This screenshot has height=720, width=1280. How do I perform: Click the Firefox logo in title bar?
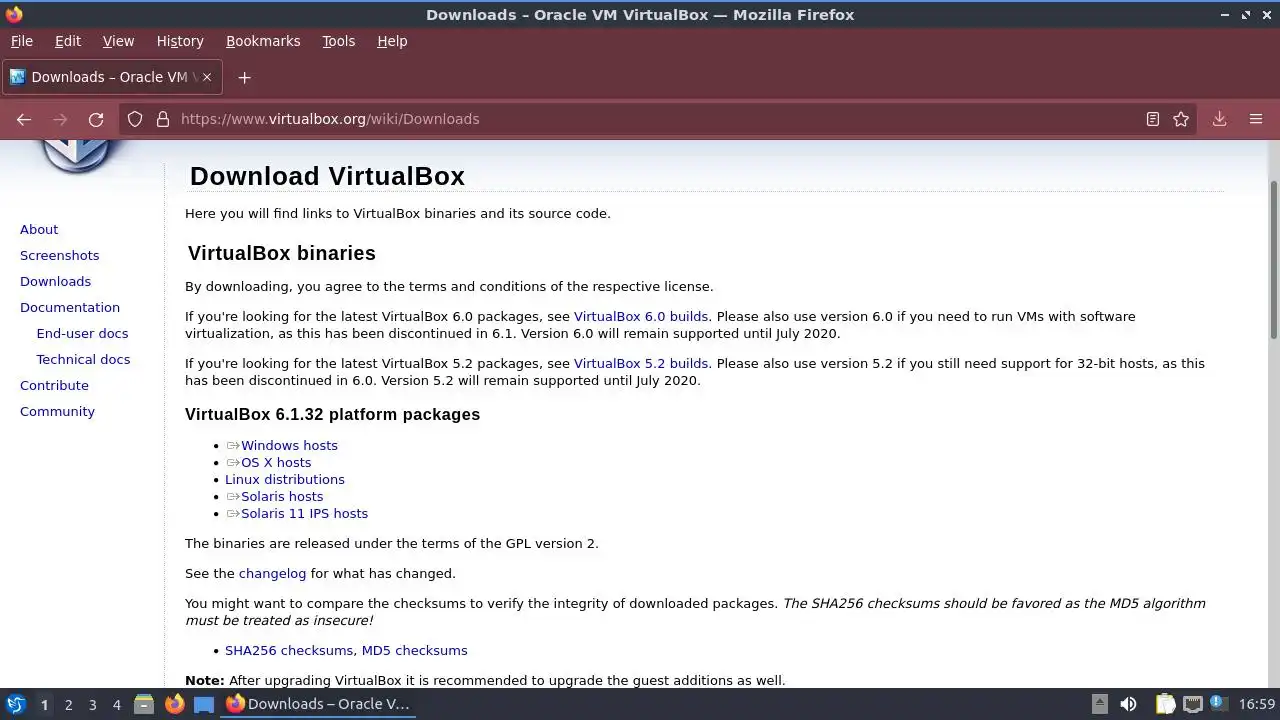click(x=14, y=14)
